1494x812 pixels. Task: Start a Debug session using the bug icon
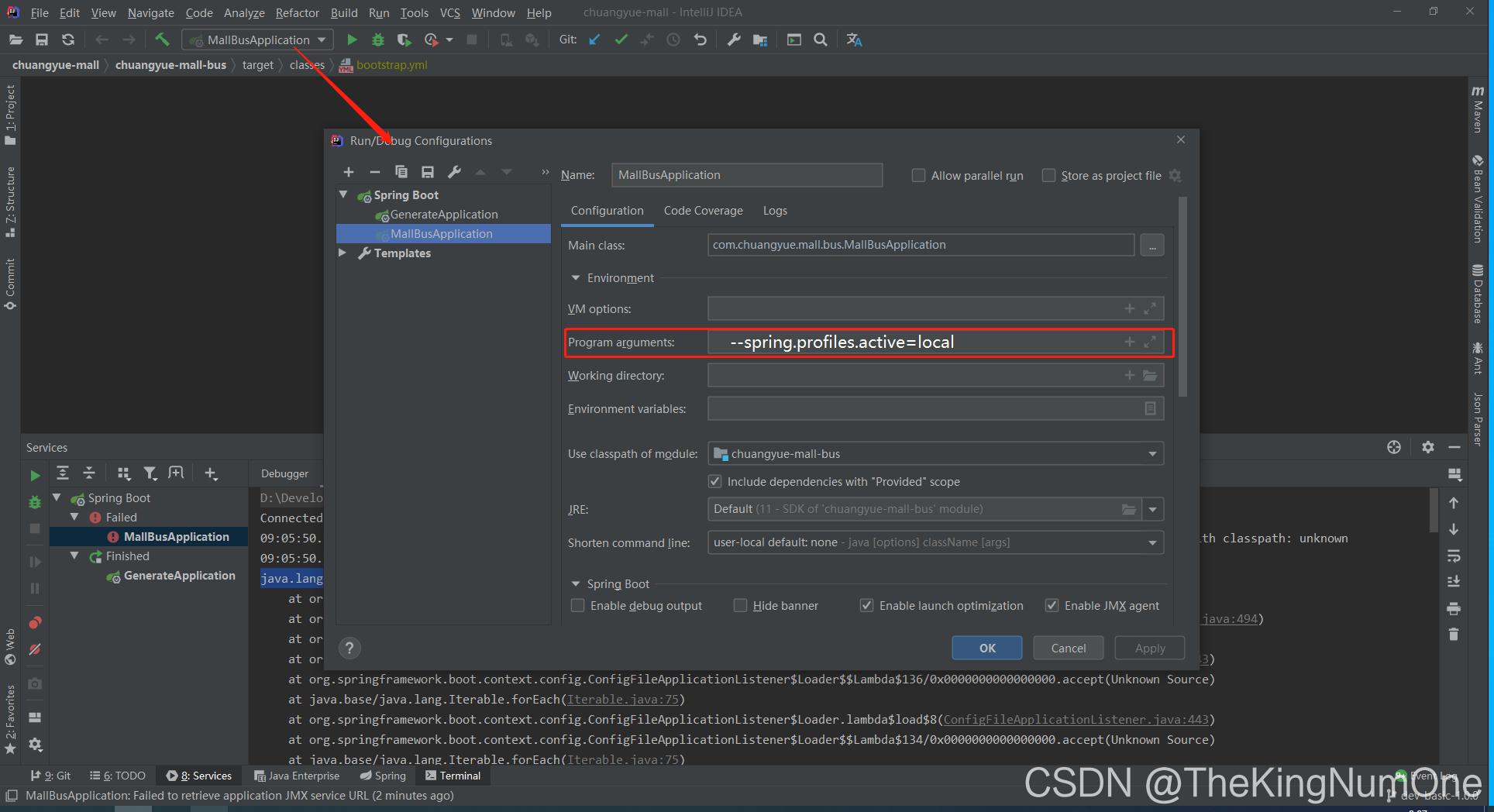377,40
